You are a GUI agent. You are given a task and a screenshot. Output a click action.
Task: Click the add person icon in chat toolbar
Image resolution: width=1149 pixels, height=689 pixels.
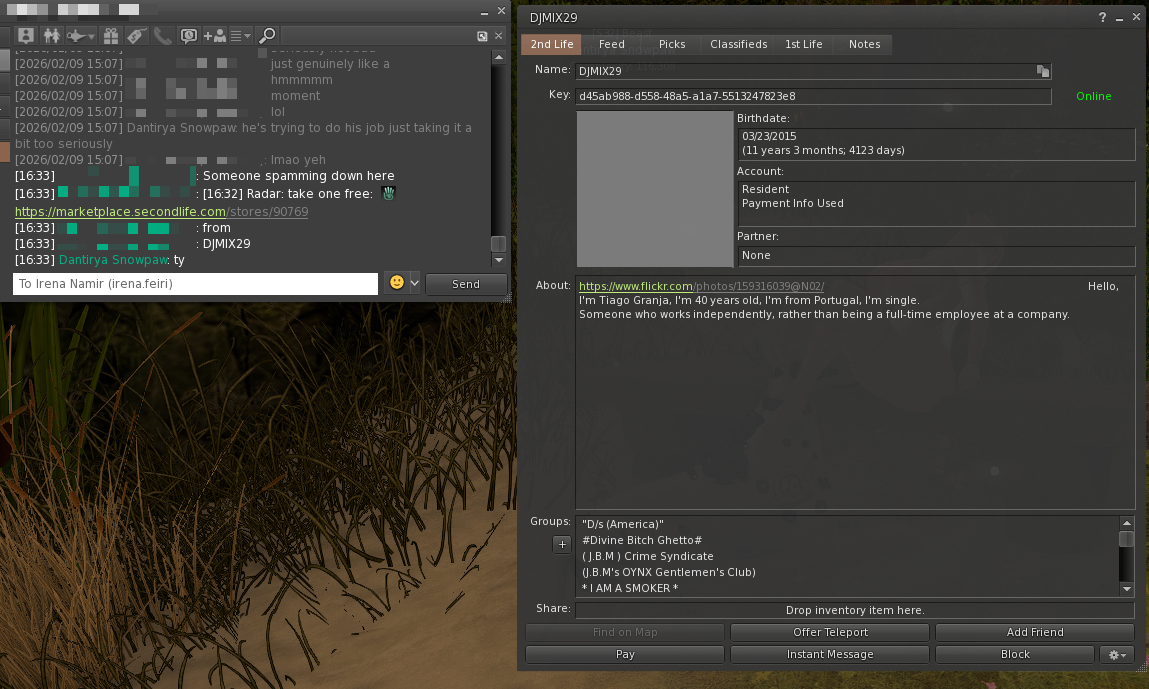click(x=215, y=35)
